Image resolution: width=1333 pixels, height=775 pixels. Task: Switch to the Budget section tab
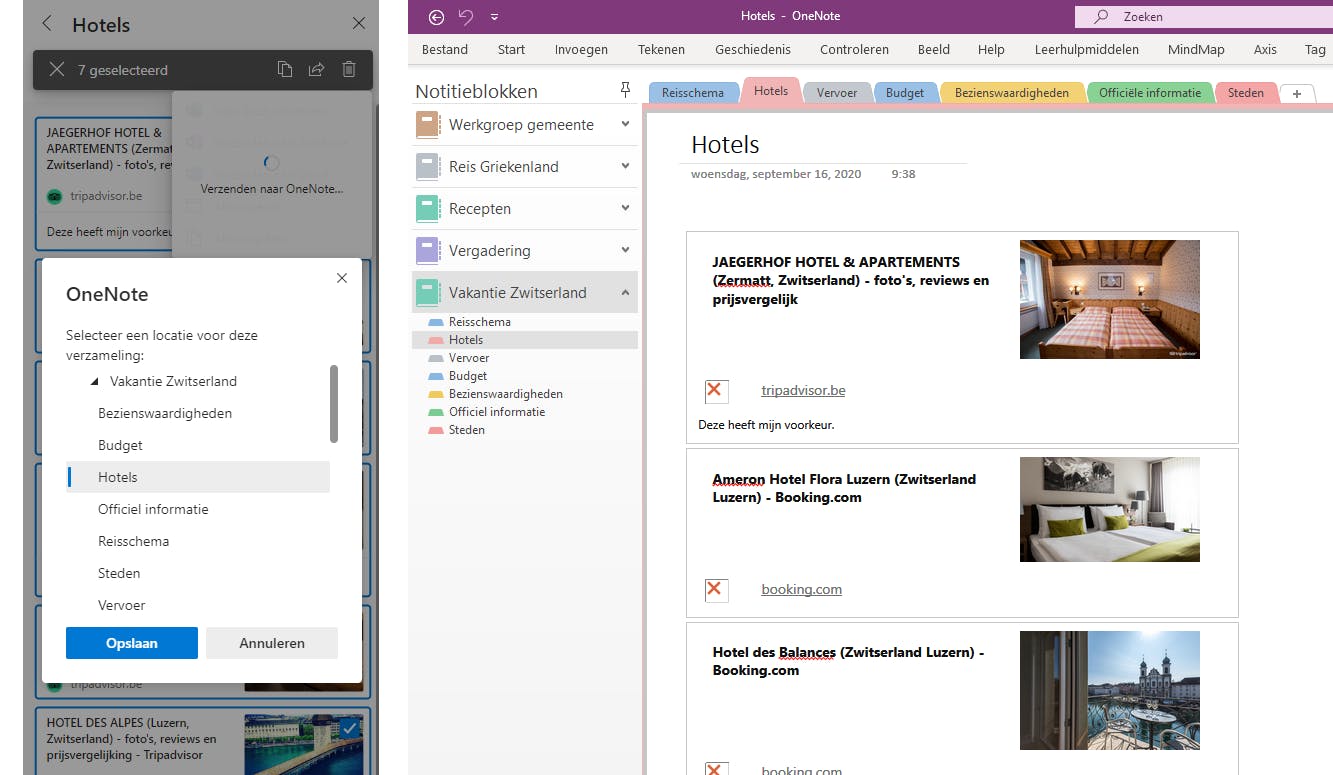pyautogui.click(x=905, y=93)
